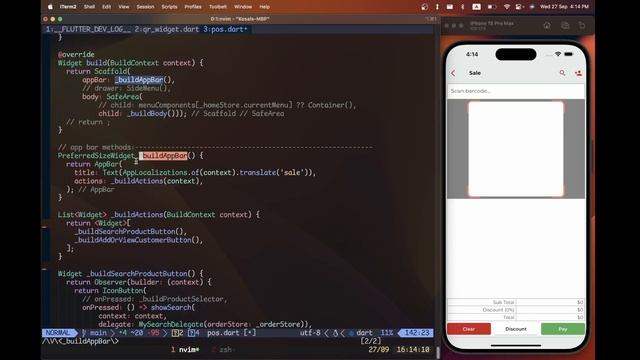This screenshot has height=360, width=640.
Task: Click the MySearchDelegate text in code
Action: pos(171,324)
